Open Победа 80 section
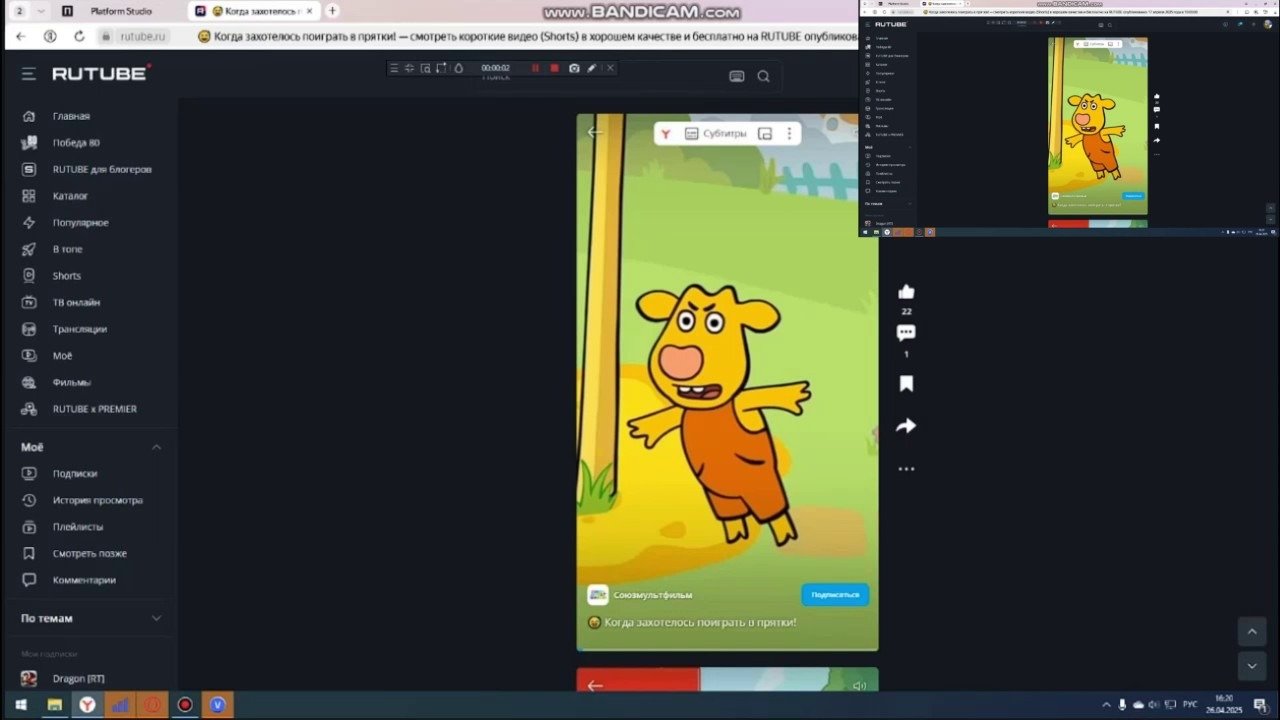This screenshot has width=1280, height=720. click(x=76, y=143)
